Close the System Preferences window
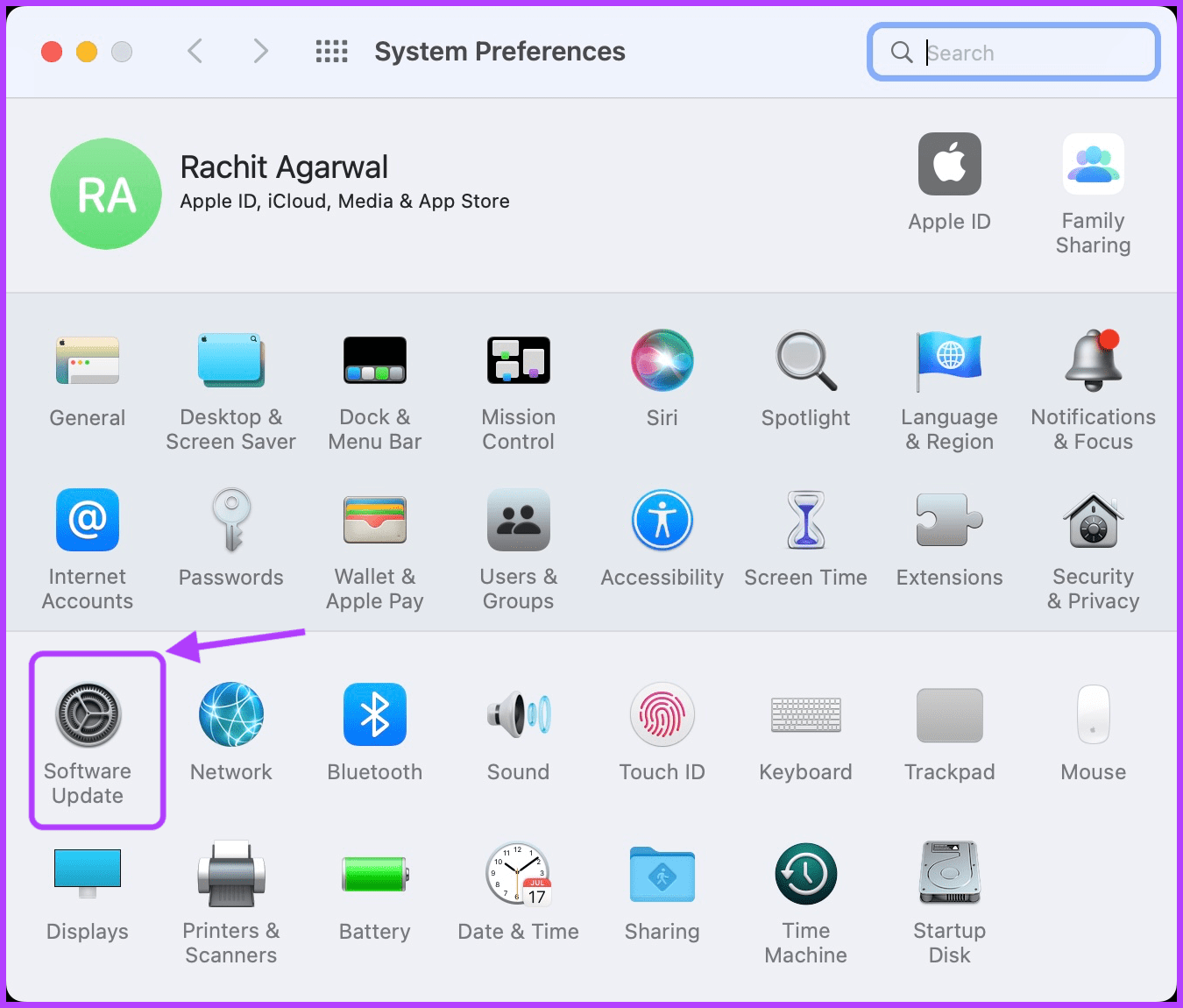1183x1008 pixels. tap(52, 52)
